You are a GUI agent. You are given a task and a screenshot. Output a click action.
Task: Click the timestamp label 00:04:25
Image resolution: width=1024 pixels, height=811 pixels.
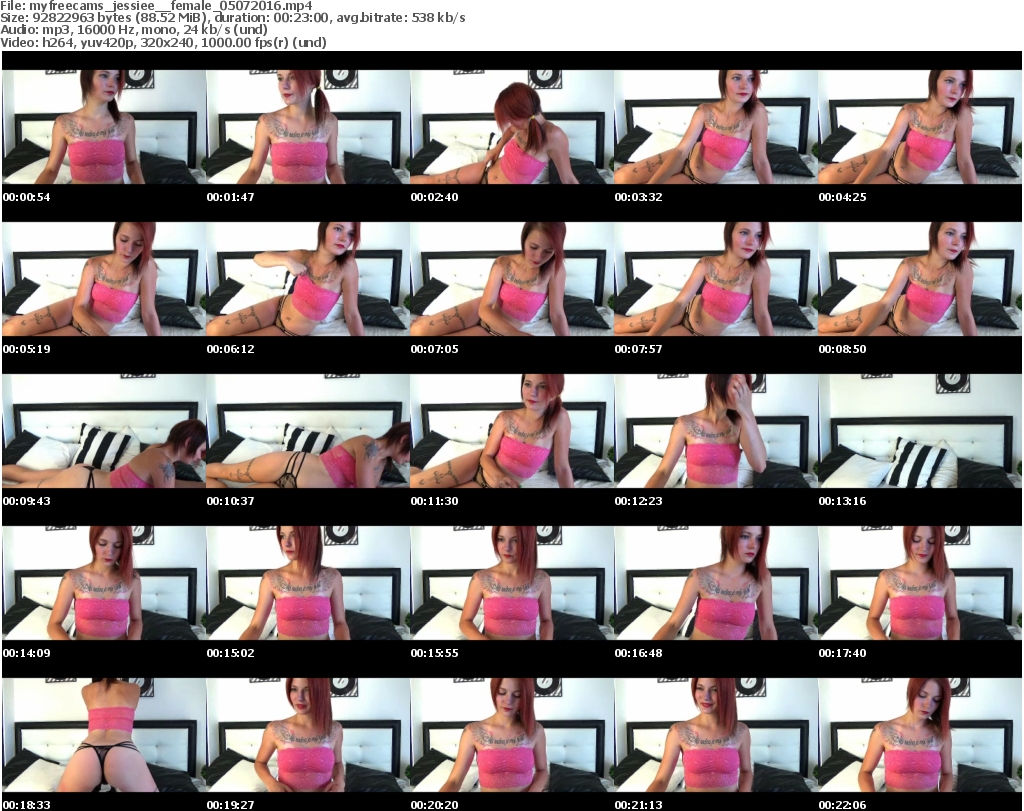842,197
